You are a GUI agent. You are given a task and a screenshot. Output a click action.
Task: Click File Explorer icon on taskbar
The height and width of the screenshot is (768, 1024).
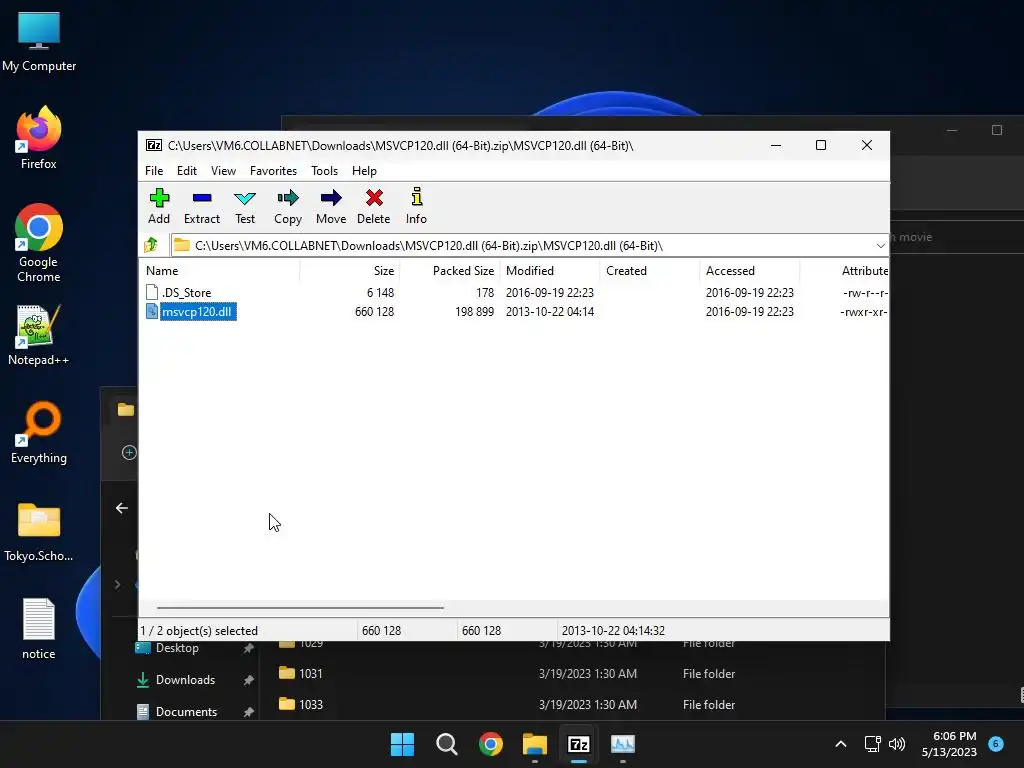point(535,744)
